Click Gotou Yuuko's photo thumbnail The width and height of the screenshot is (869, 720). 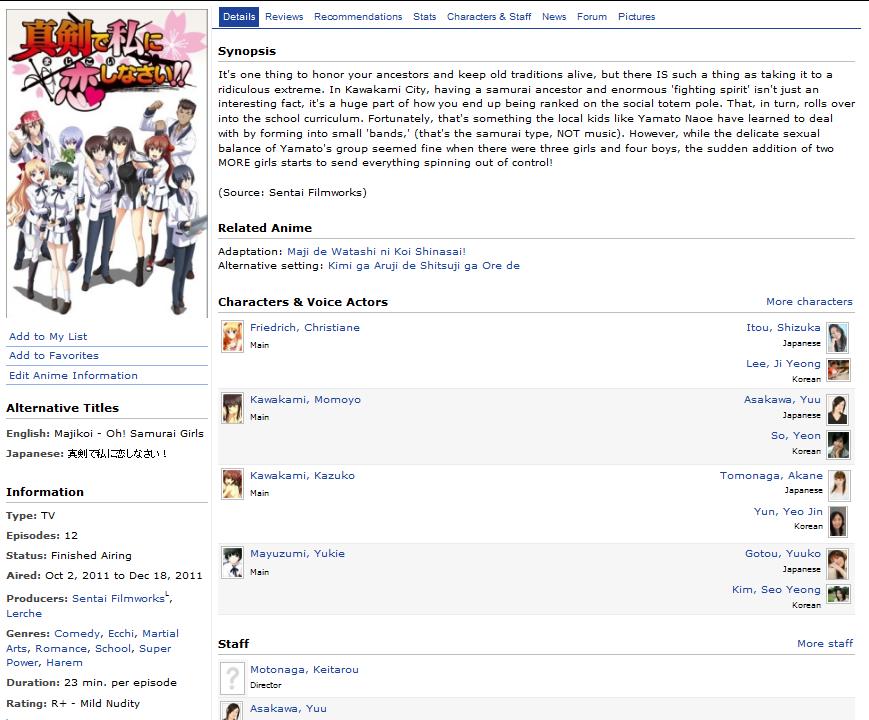pyautogui.click(x=837, y=564)
